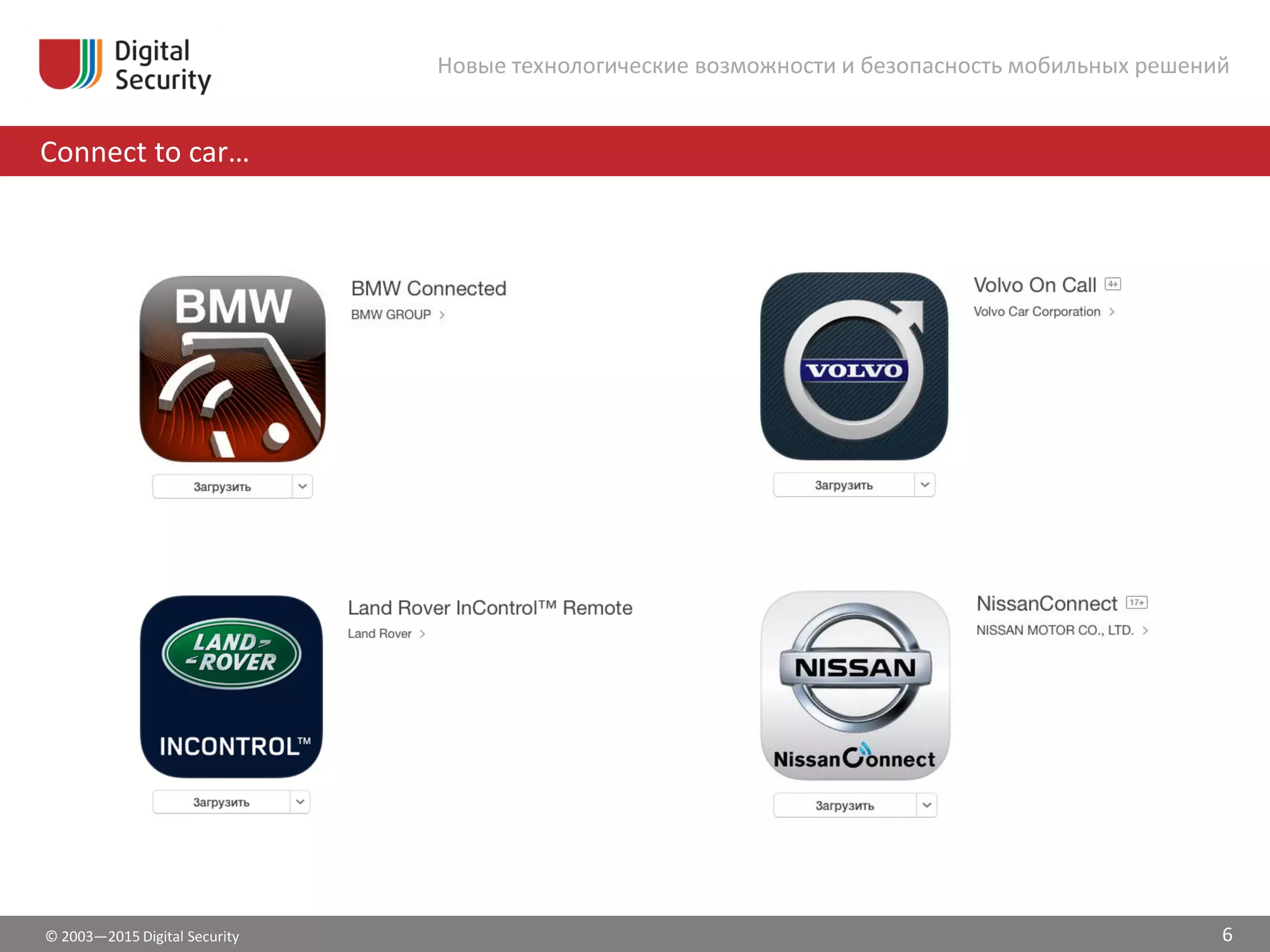Click the chevron next to BMW GROUP
The width and height of the screenshot is (1270, 952).
pos(442,315)
